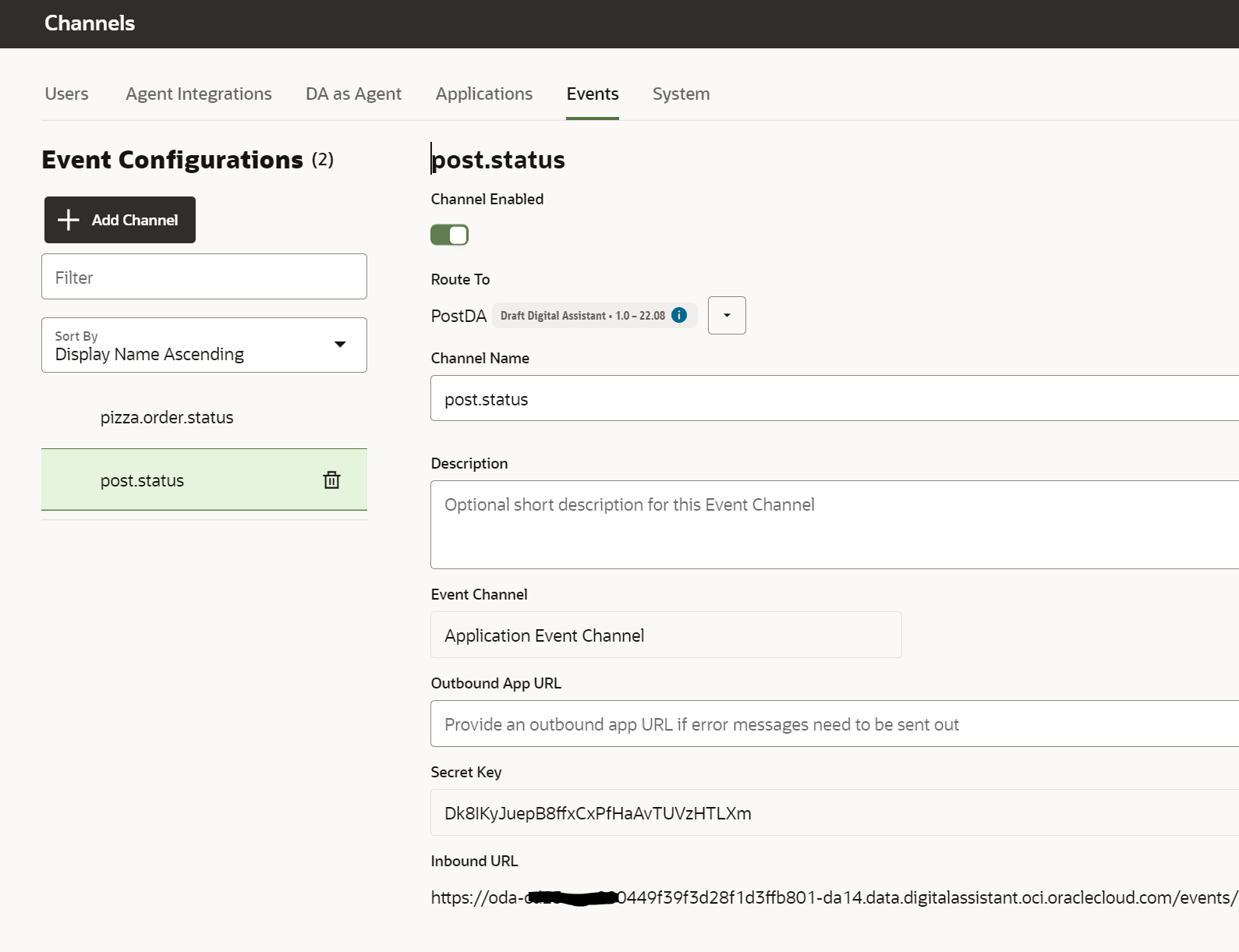1239x952 pixels.
Task: Open the Agent Integrations tab
Action: 198,94
